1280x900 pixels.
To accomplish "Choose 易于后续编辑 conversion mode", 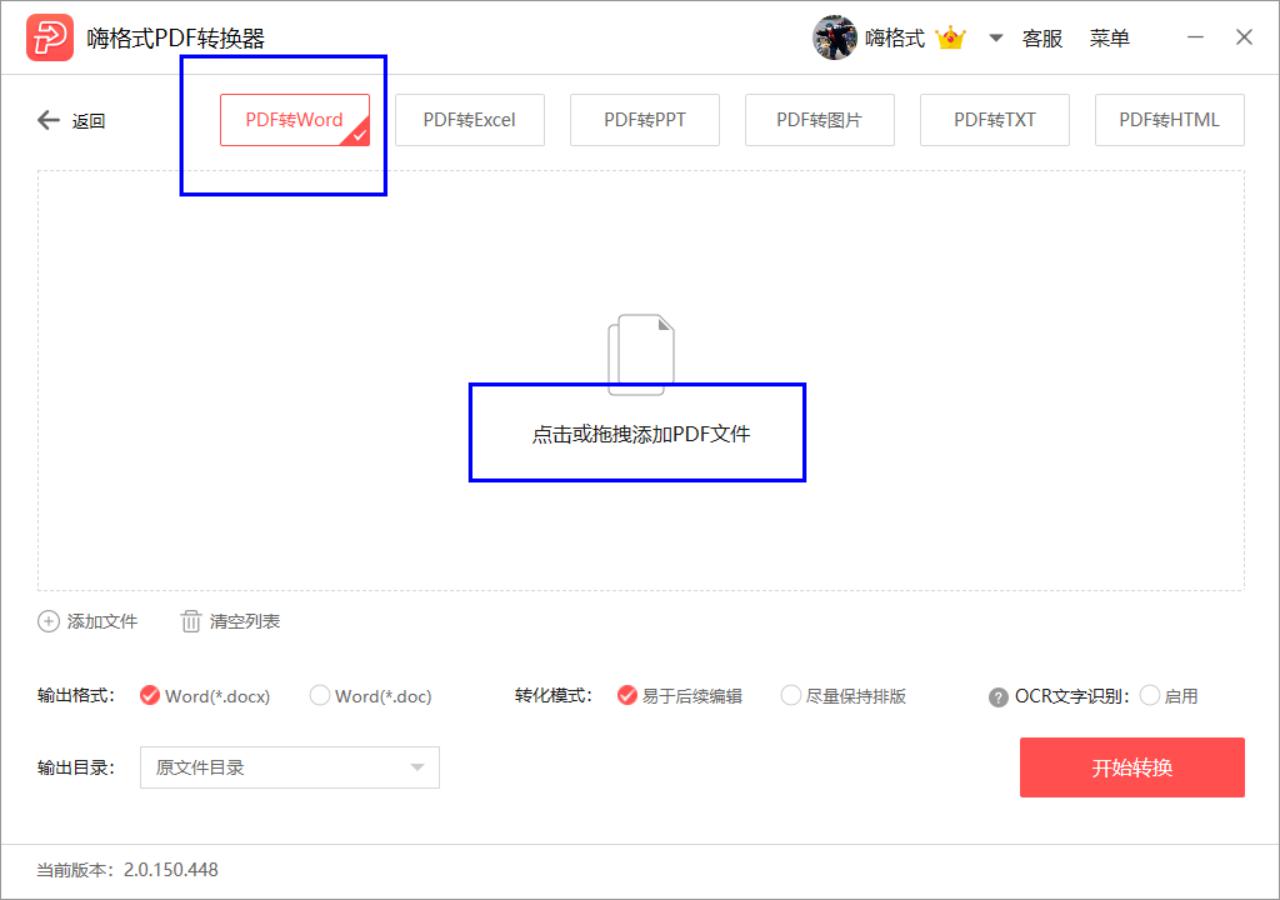I will 680,696.
